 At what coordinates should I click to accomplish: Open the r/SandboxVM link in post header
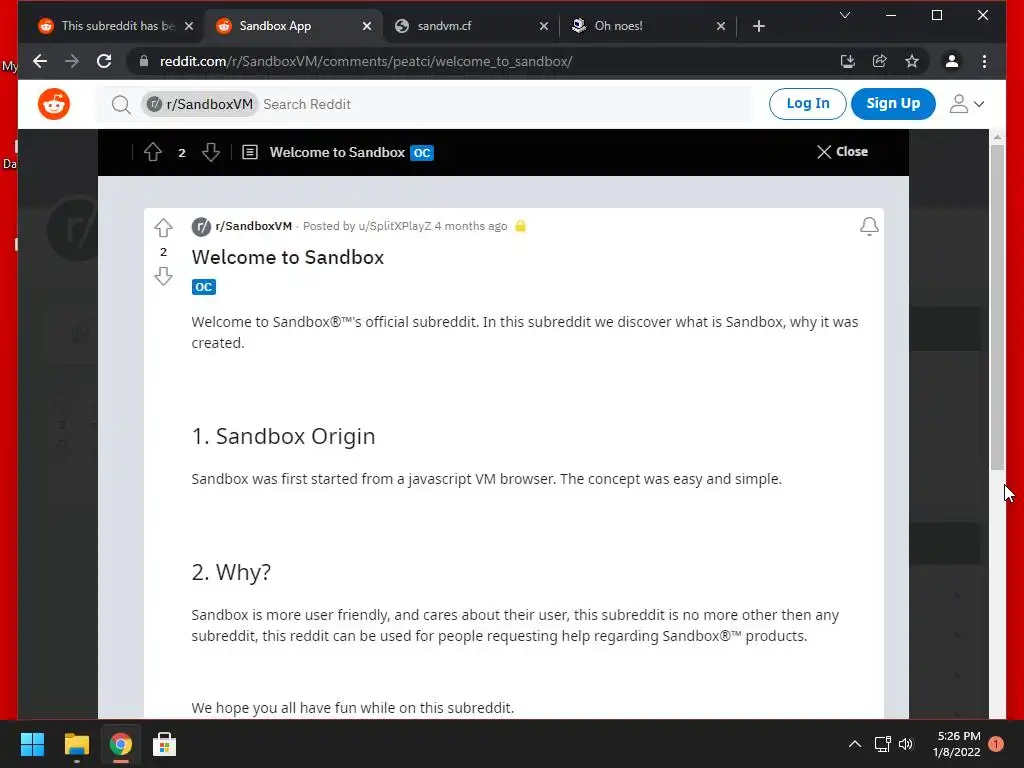pos(253,226)
